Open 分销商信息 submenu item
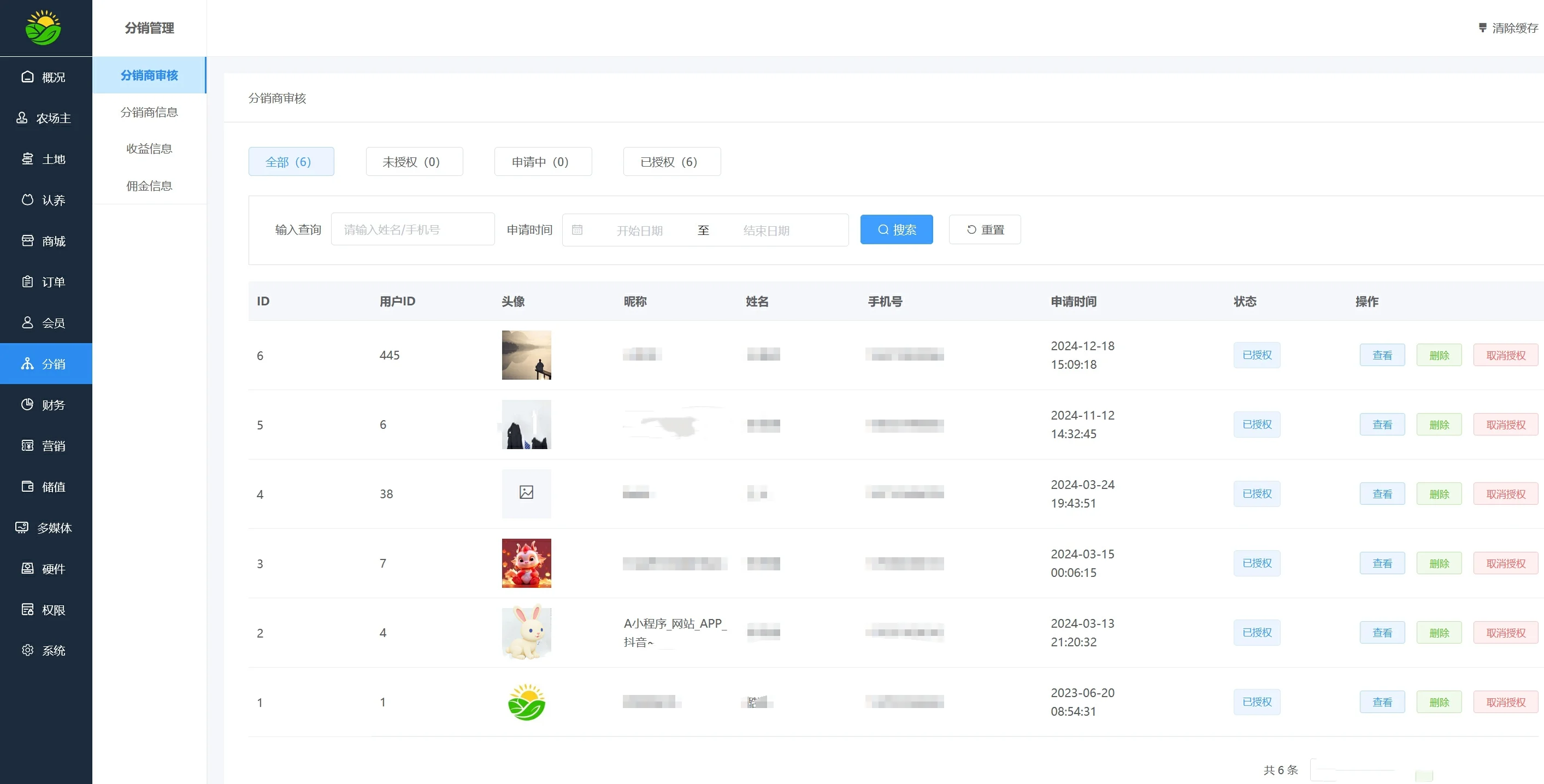The width and height of the screenshot is (1544, 784). point(149,112)
